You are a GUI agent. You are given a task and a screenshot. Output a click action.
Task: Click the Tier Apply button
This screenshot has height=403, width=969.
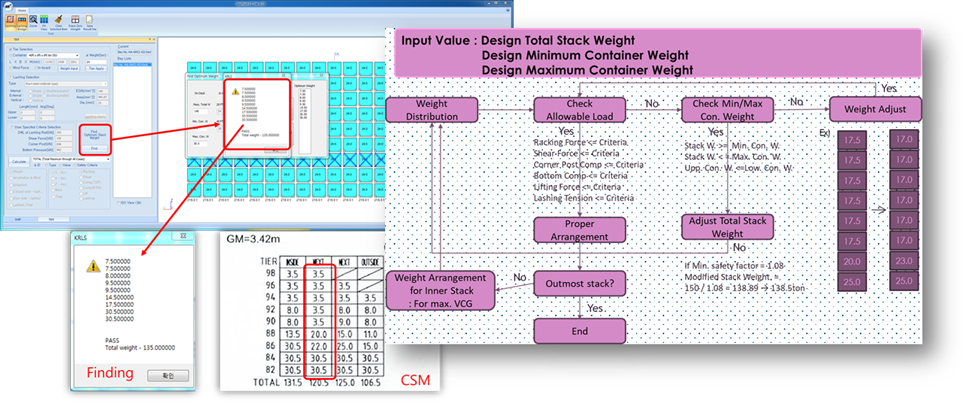[97, 69]
